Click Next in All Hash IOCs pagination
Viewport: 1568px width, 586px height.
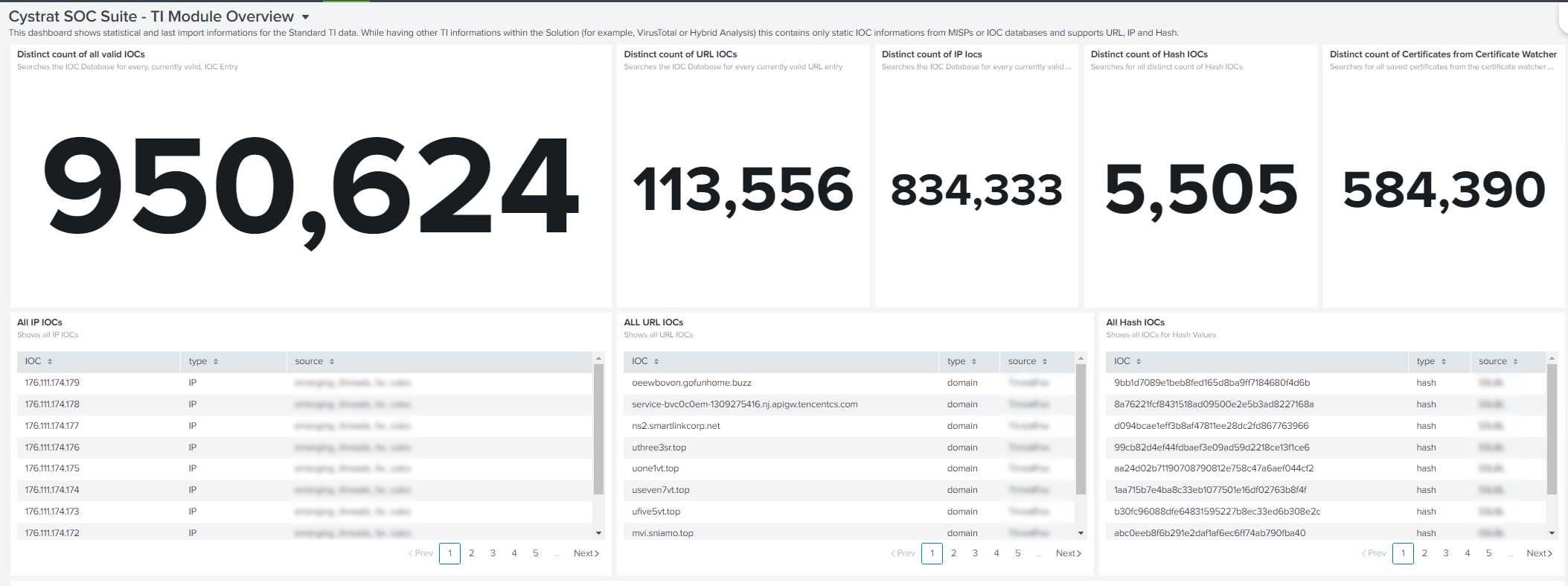pos(1539,553)
